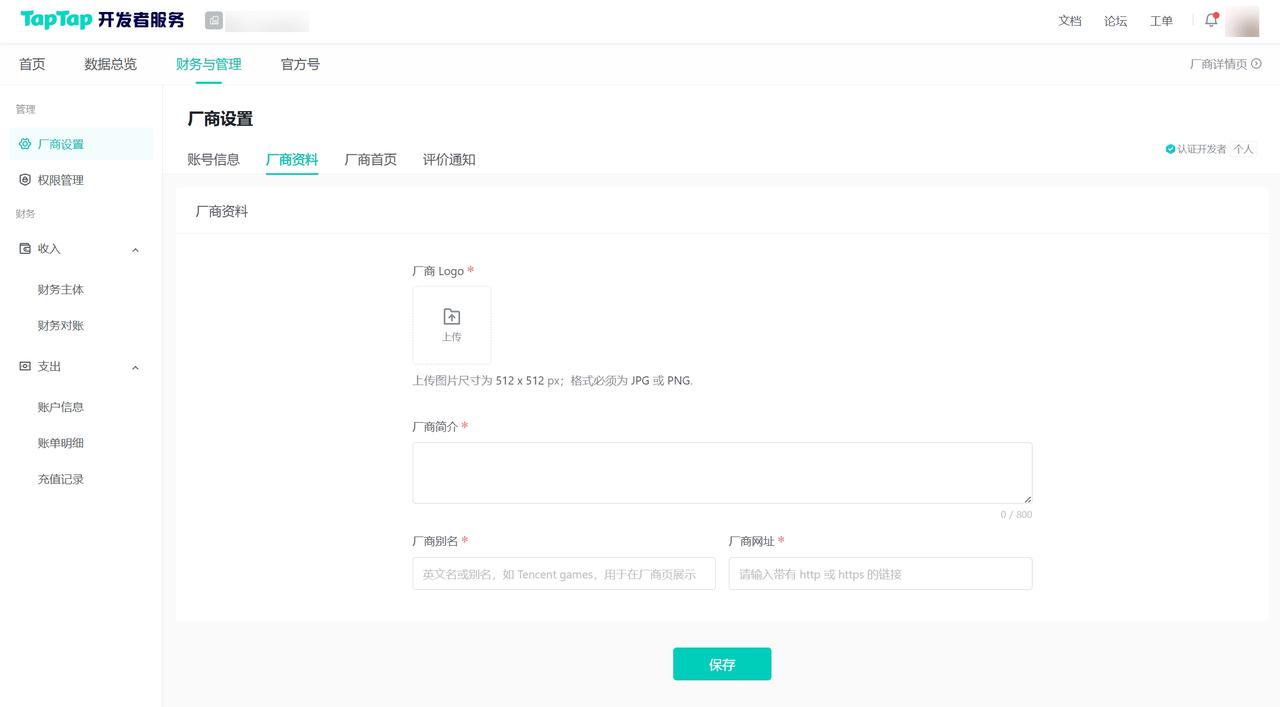Switch to the 账号信息 tab
Image resolution: width=1280 pixels, height=707 pixels.
pos(213,160)
